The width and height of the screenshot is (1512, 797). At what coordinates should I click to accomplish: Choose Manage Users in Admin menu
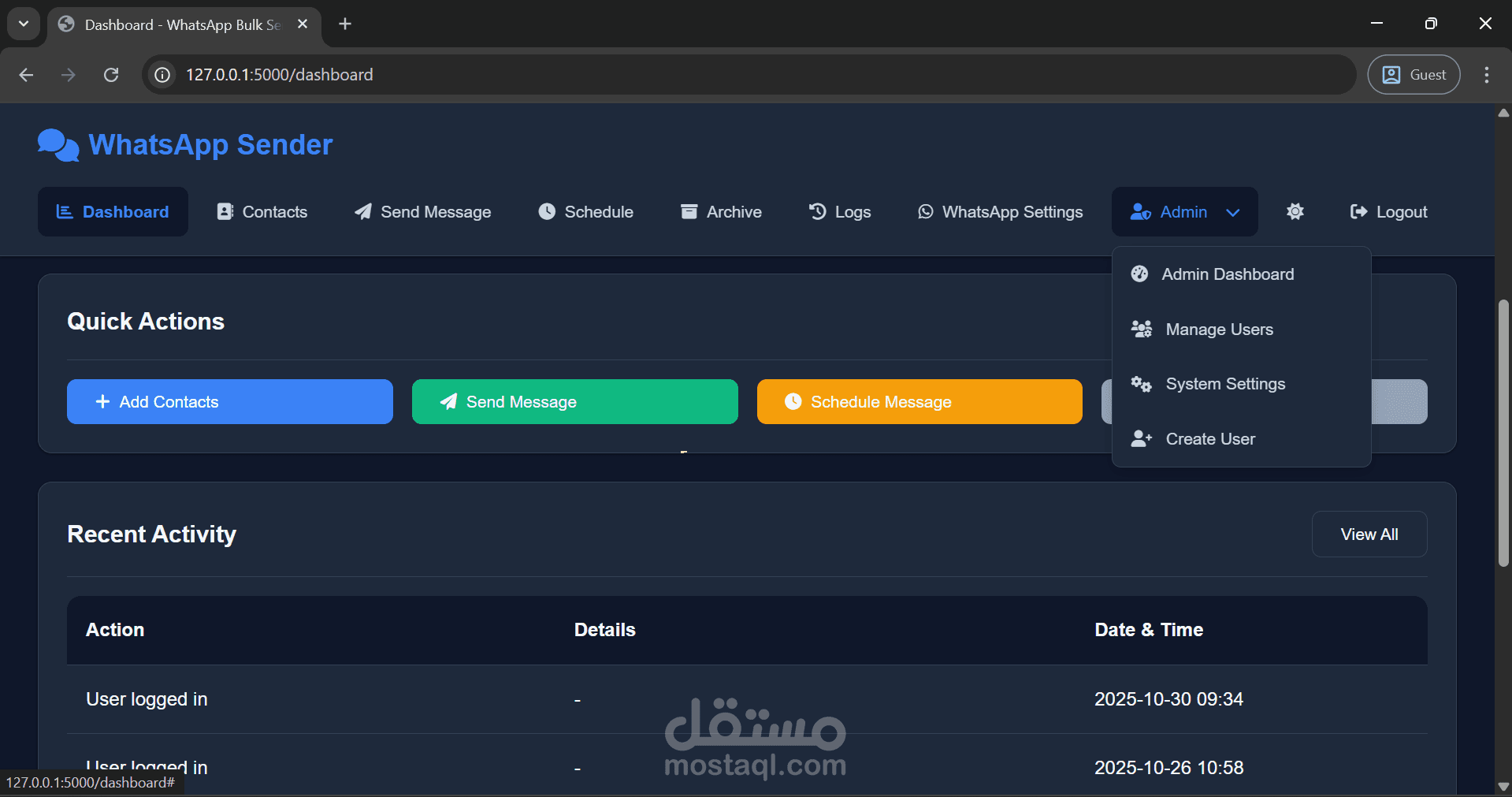click(1242, 330)
